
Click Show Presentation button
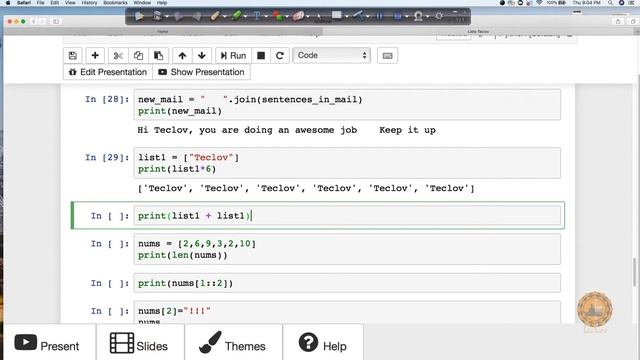point(202,72)
